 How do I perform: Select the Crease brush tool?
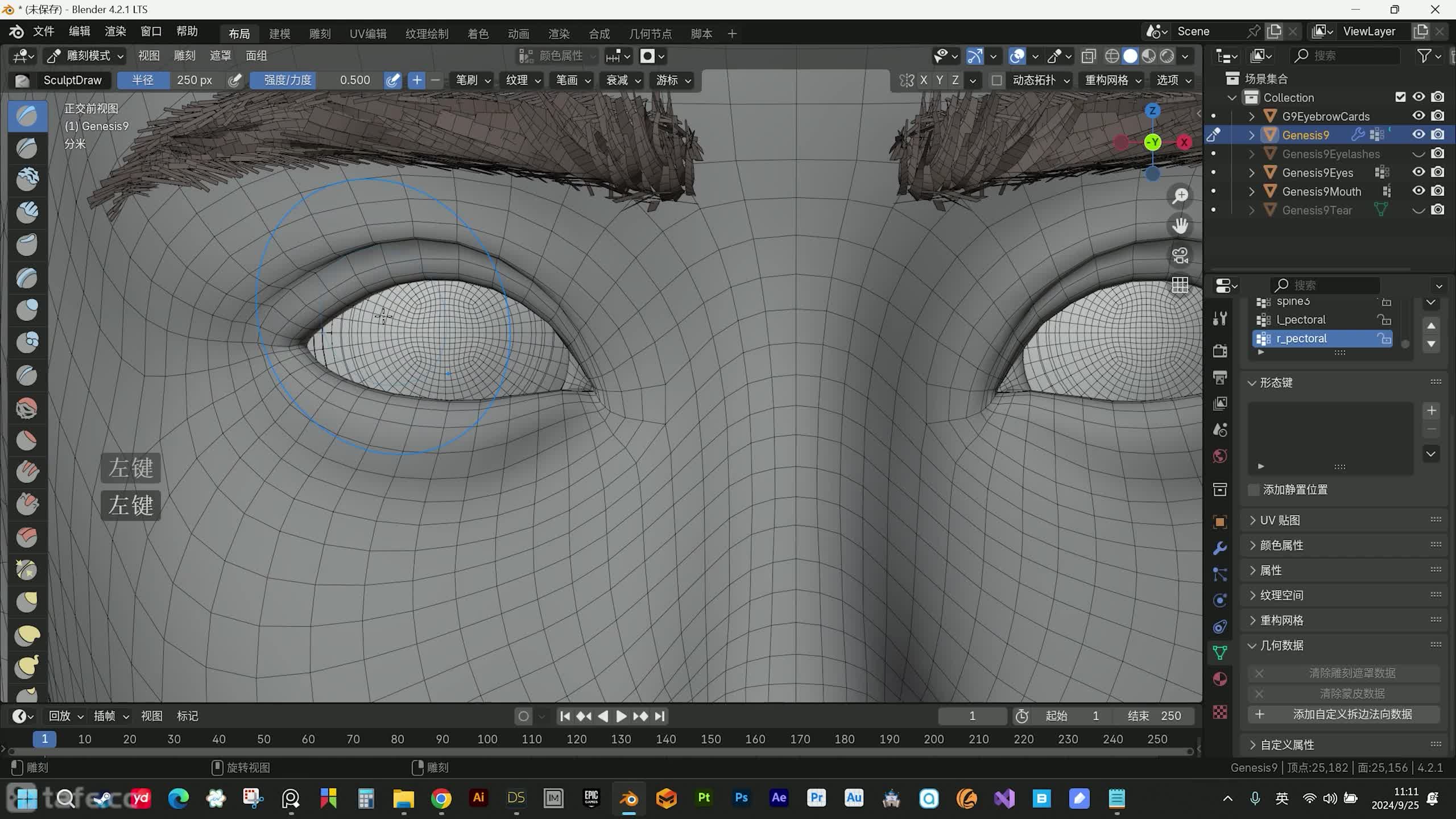click(26, 375)
